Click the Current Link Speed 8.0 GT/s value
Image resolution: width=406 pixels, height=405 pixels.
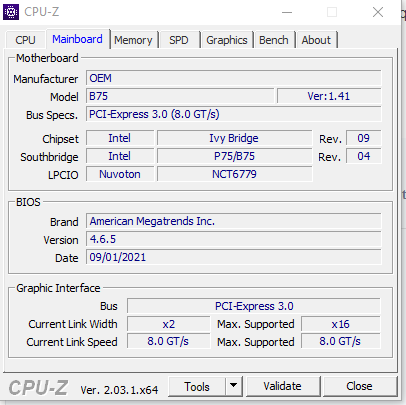pyautogui.click(x=169, y=341)
